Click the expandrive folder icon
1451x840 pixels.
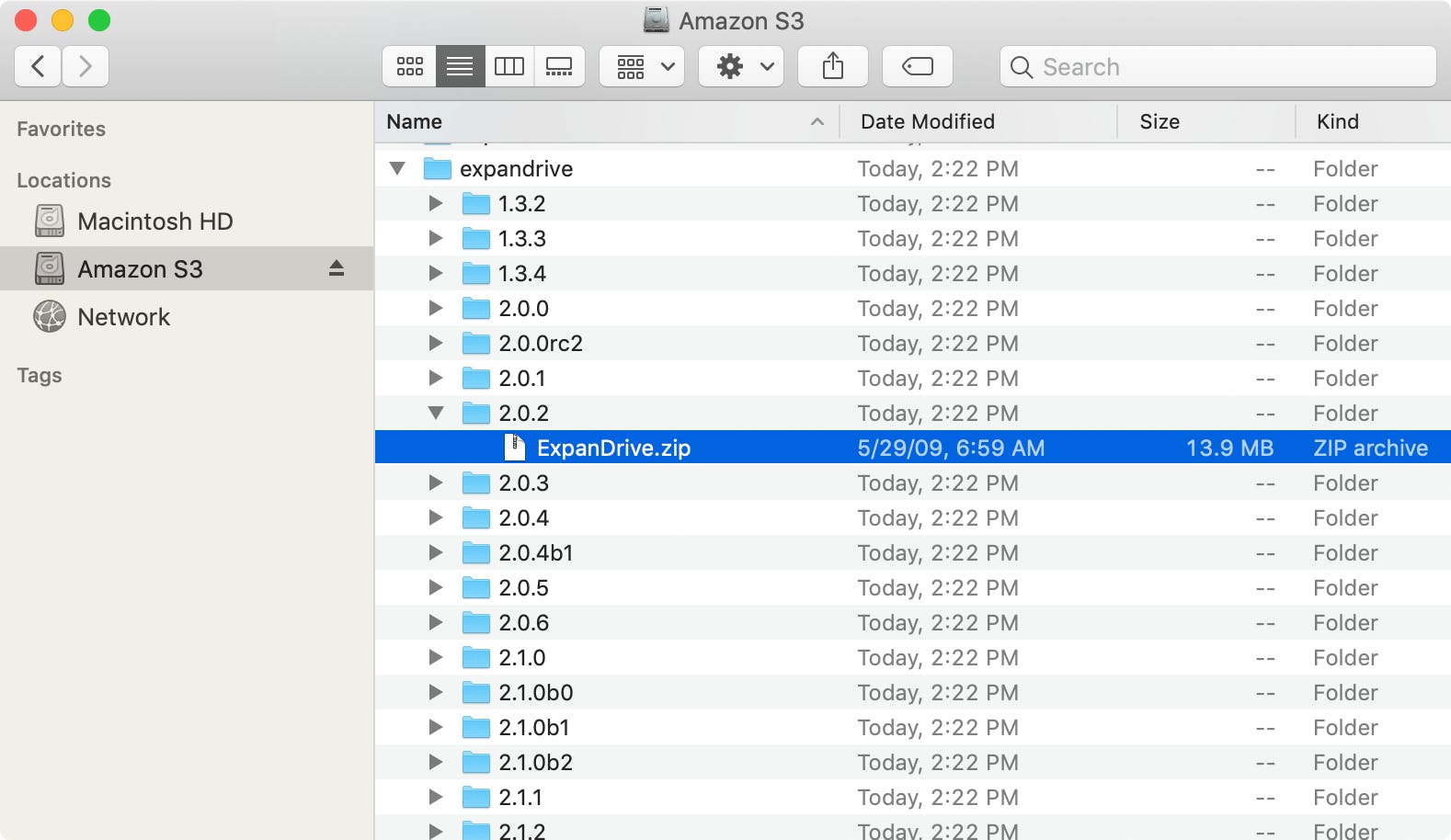coord(437,168)
